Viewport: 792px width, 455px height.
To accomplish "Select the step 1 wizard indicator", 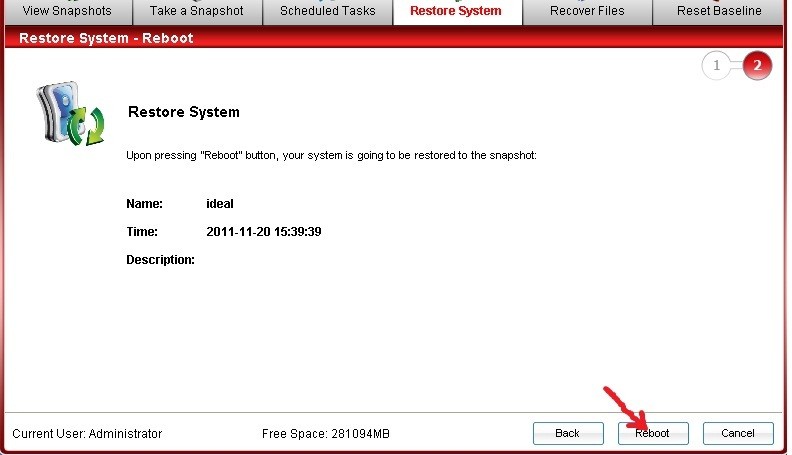I will pos(716,66).
